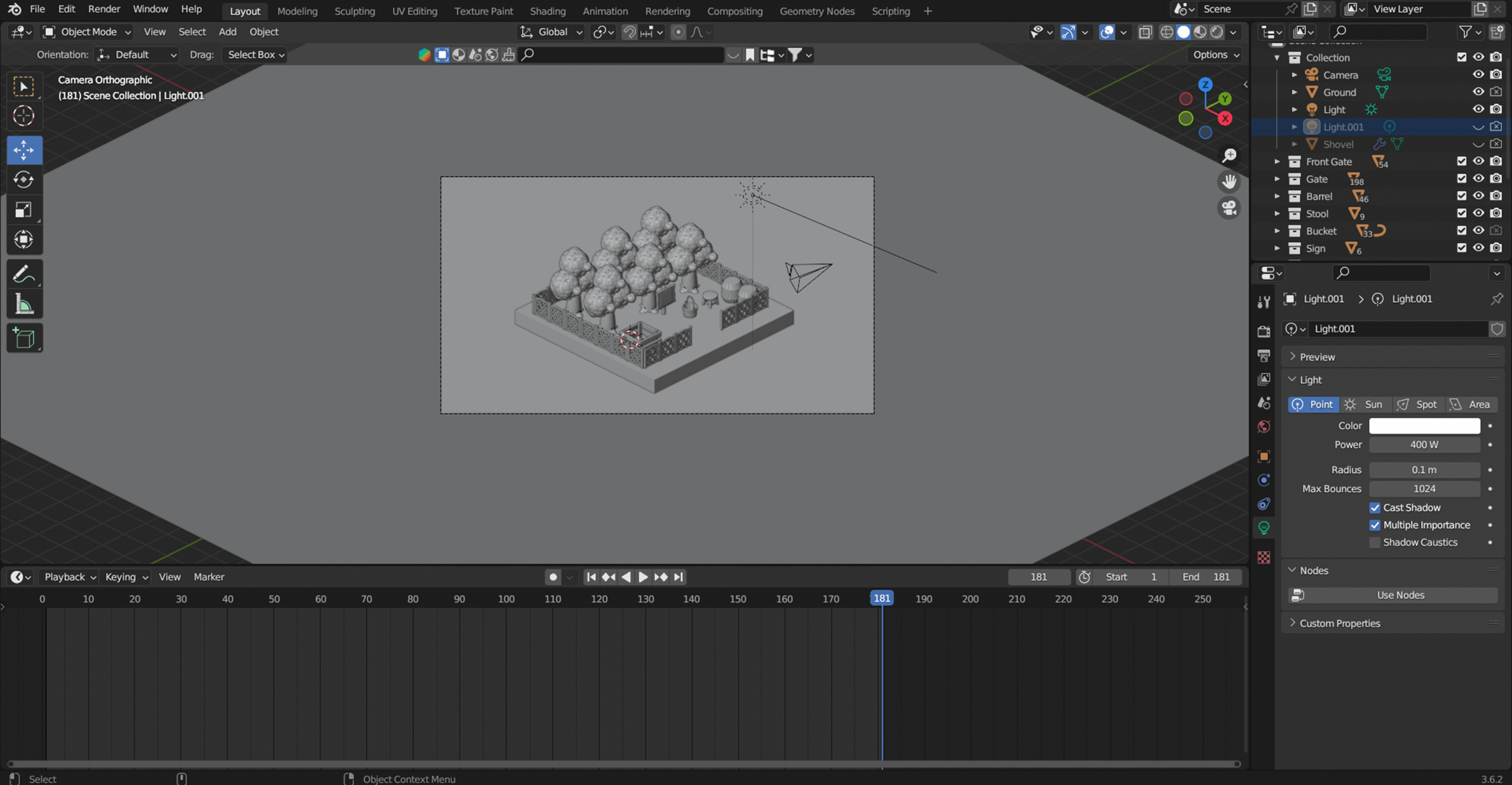Toggle Barrel collection eye visibility

[1478, 196]
